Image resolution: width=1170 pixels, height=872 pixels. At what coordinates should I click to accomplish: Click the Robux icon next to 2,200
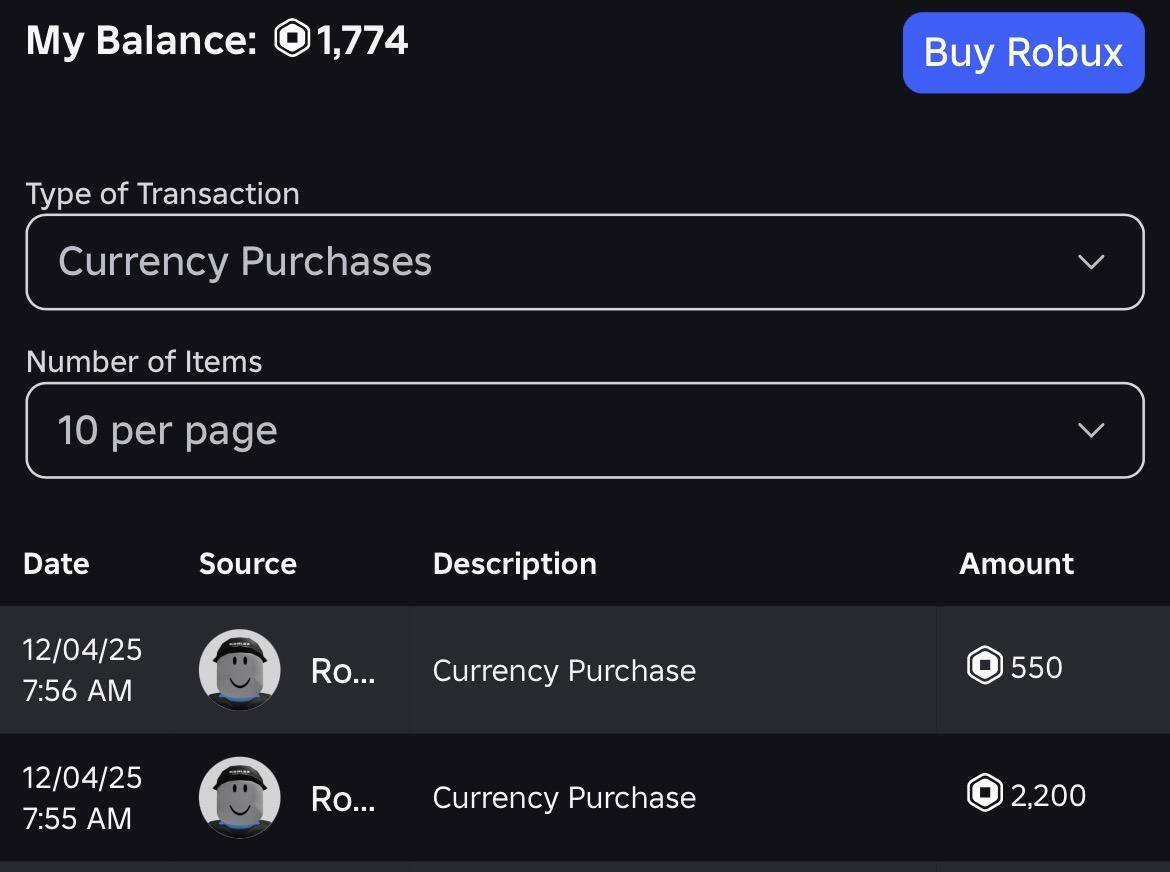(985, 795)
